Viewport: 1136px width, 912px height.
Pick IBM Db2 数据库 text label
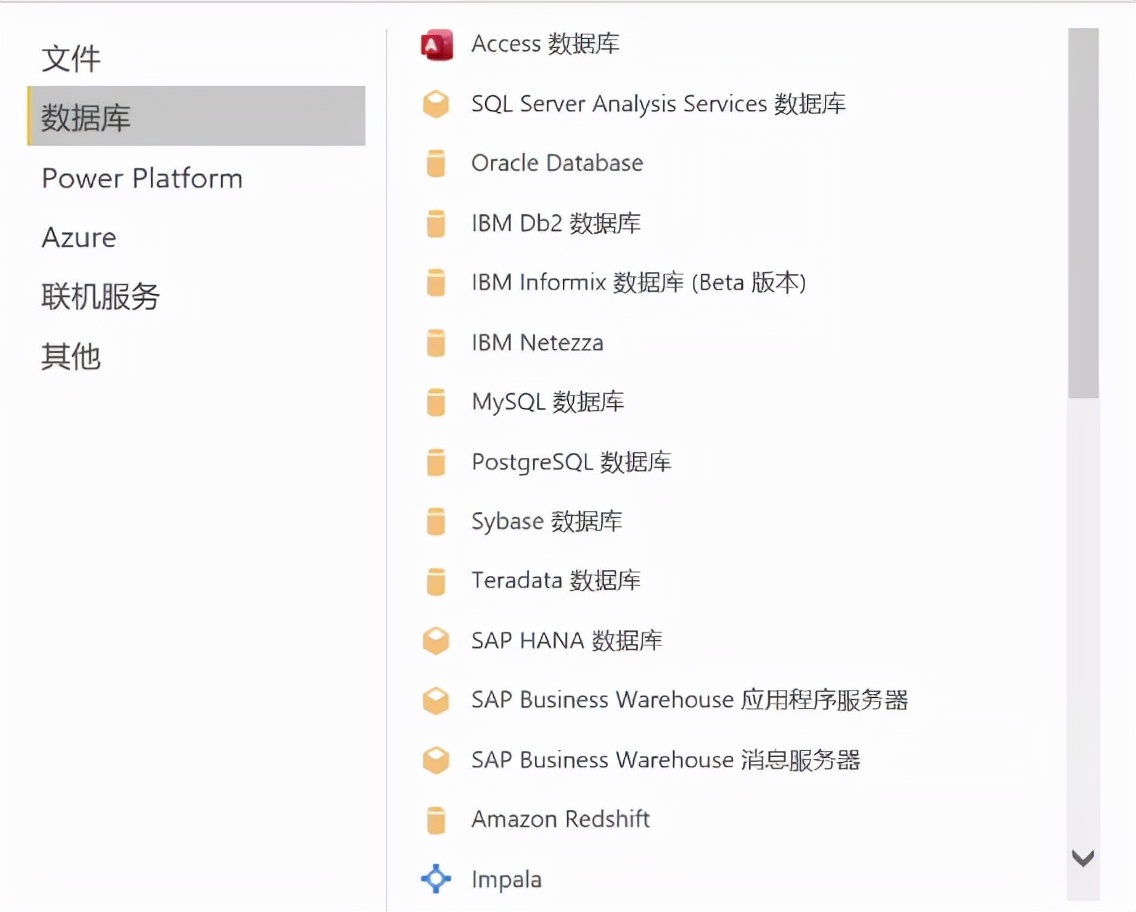(556, 223)
